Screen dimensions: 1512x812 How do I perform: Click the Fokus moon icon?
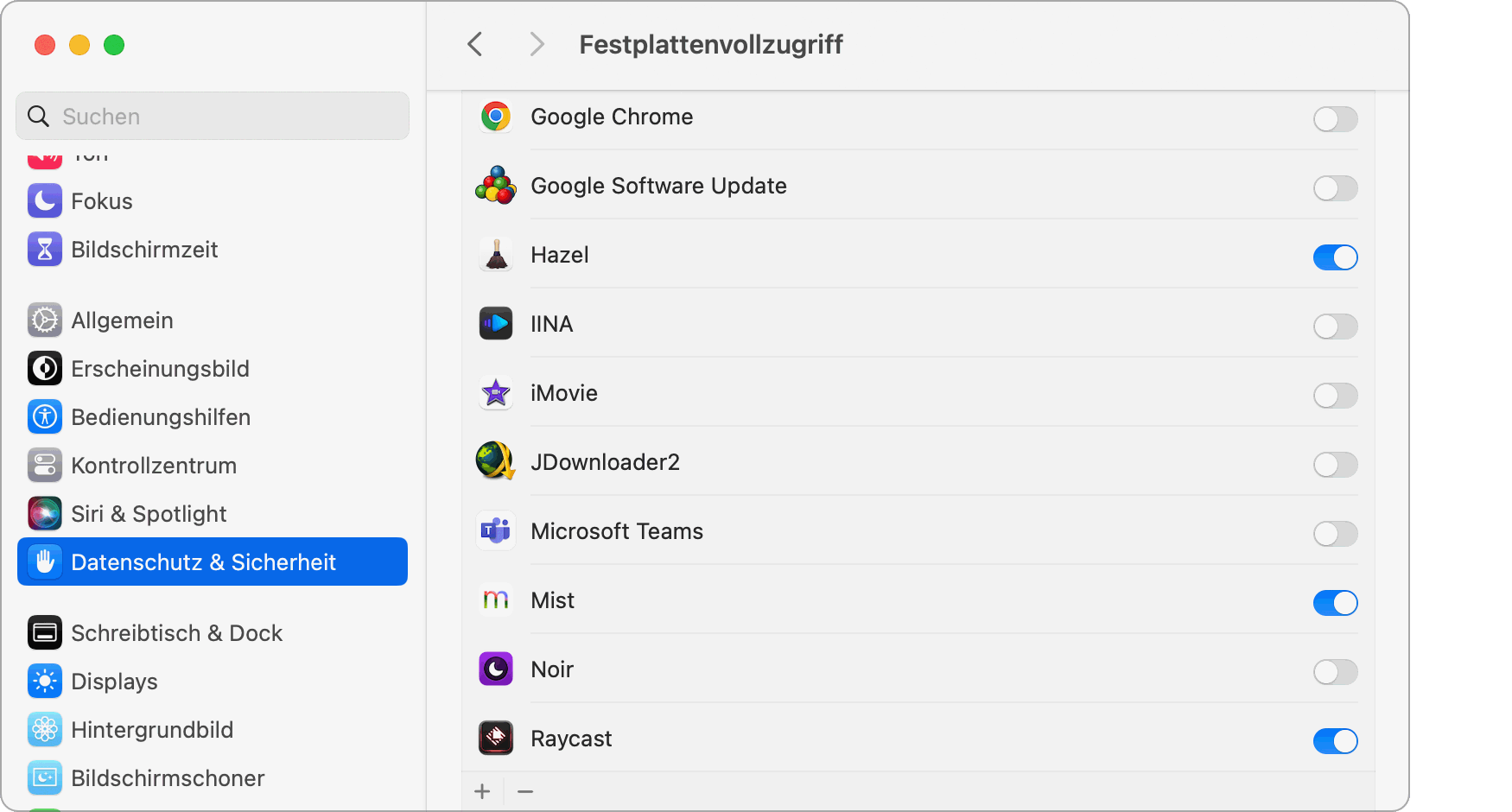click(45, 201)
